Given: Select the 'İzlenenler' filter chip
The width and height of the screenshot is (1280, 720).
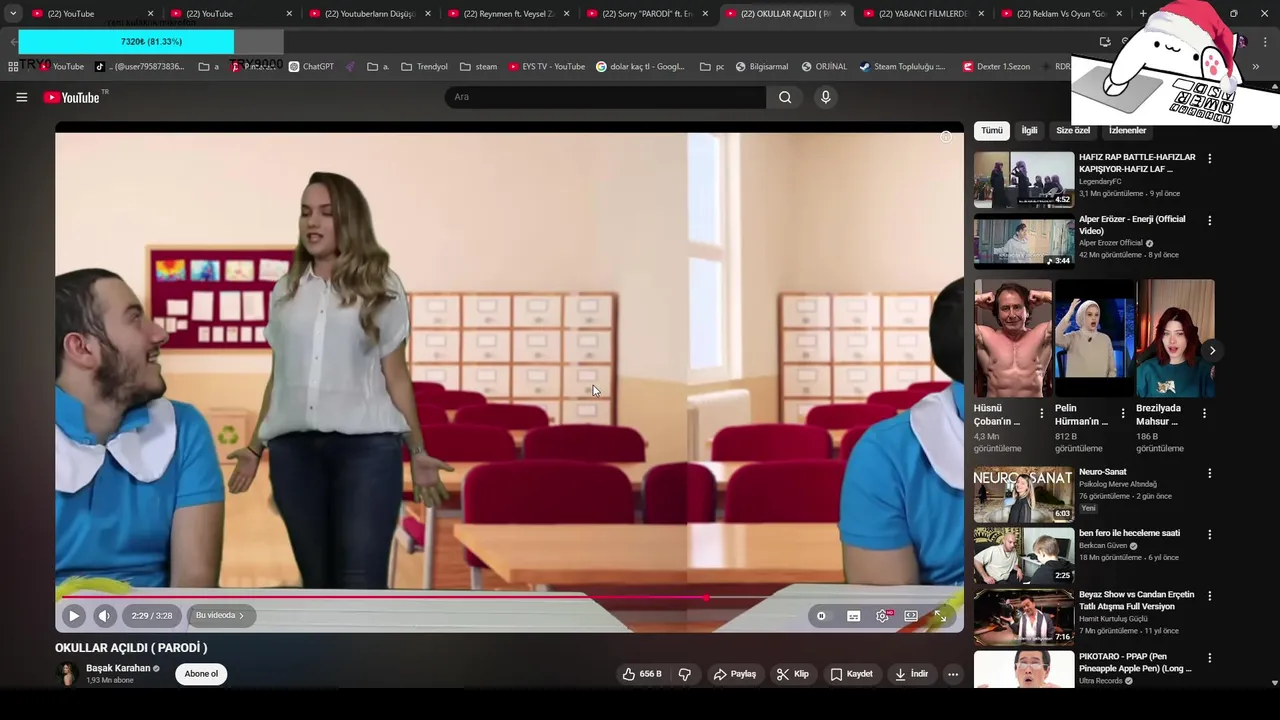Looking at the screenshot, I should click(1127, 131).
